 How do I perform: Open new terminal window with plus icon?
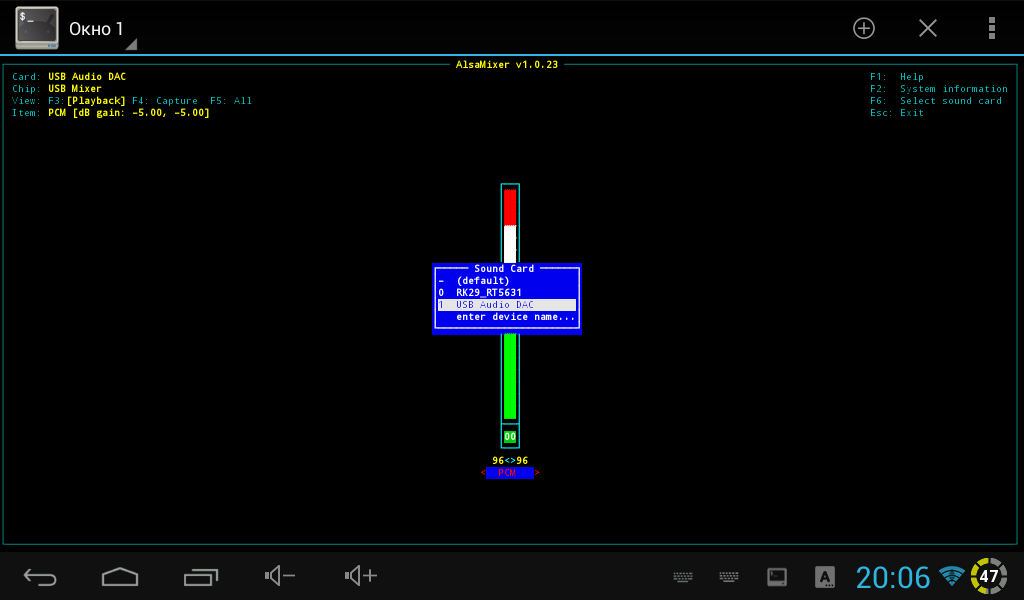(x=864, y=28)
